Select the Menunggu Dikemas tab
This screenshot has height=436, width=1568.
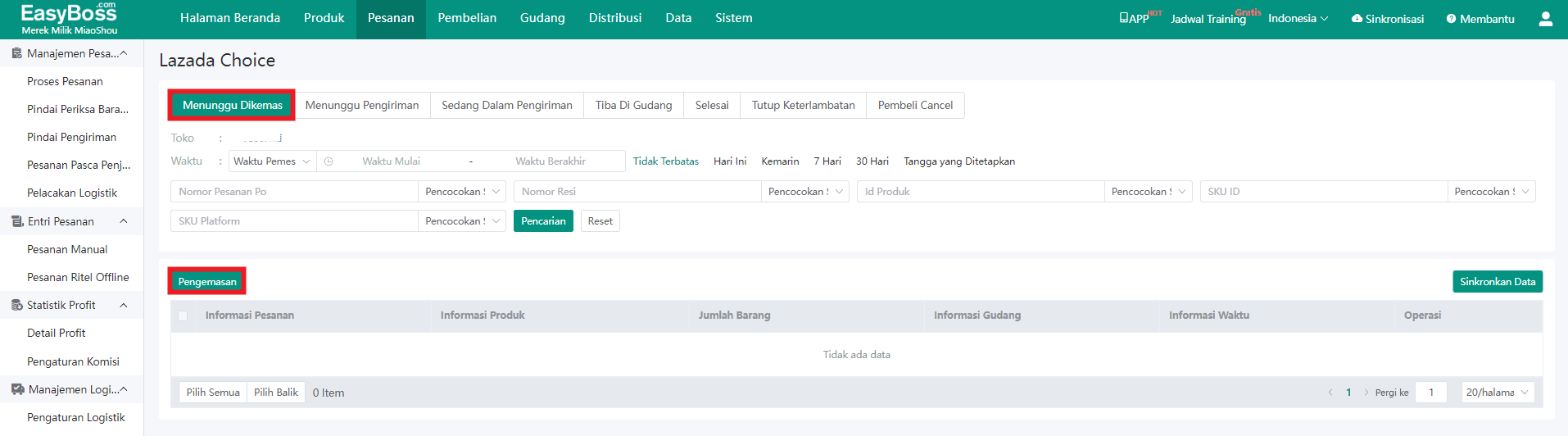(x=233, y=106)
